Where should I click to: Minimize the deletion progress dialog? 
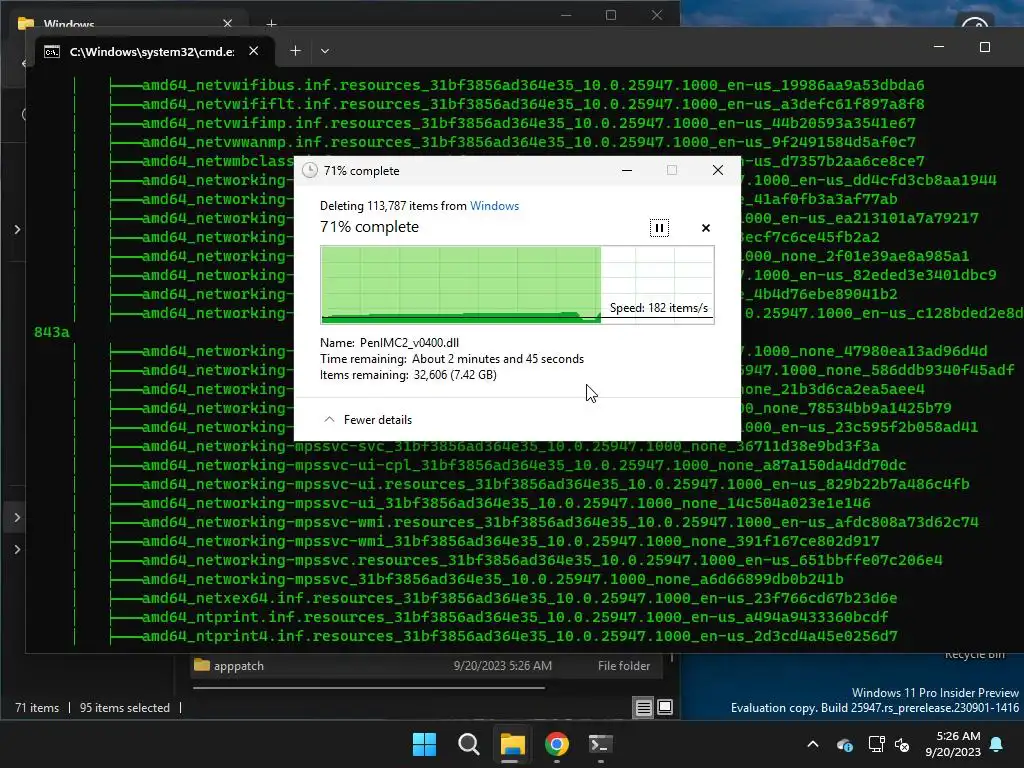pyautogui.click(x=627, y=170)
